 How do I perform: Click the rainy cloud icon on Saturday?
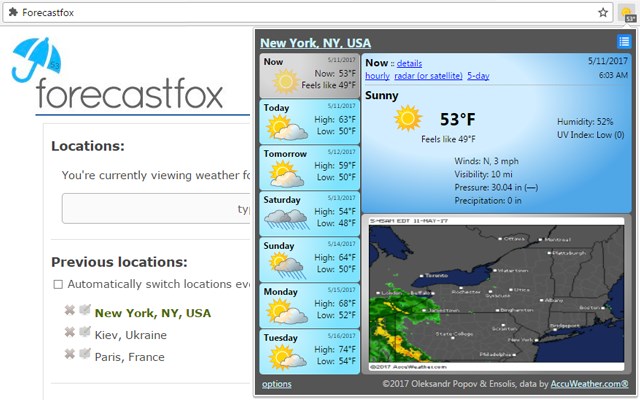coord(286,219)
